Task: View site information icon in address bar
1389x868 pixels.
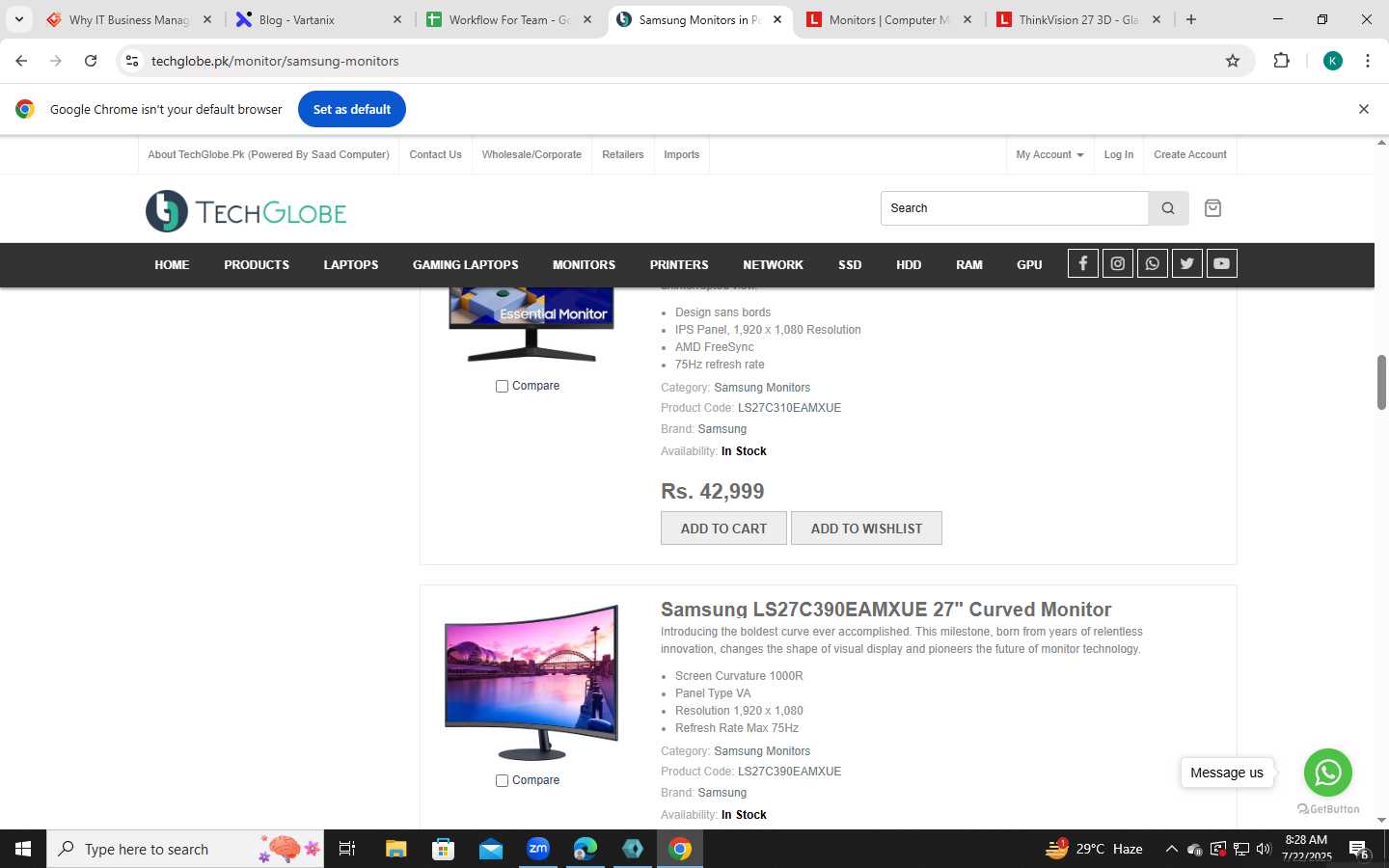Action: click(132, 61)
